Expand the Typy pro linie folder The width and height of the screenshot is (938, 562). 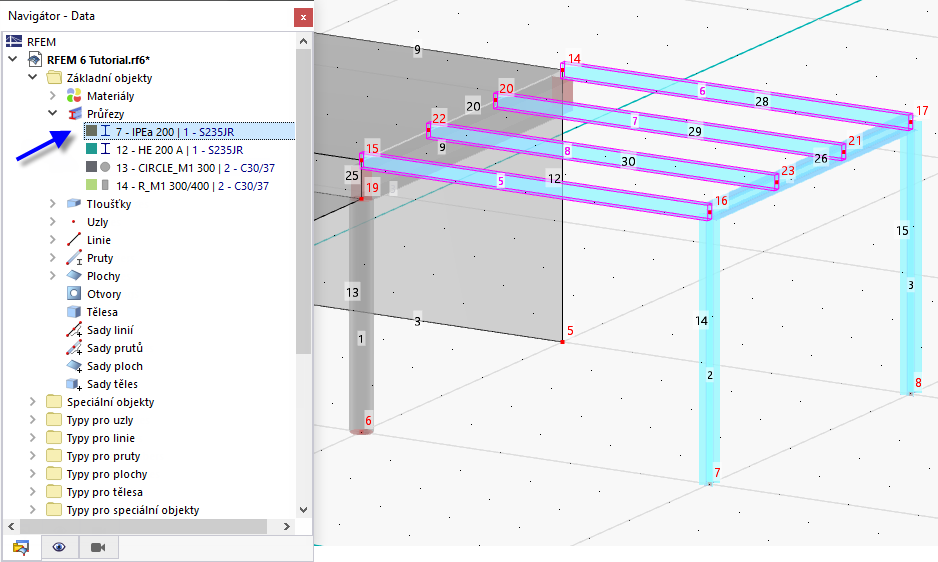33,438
